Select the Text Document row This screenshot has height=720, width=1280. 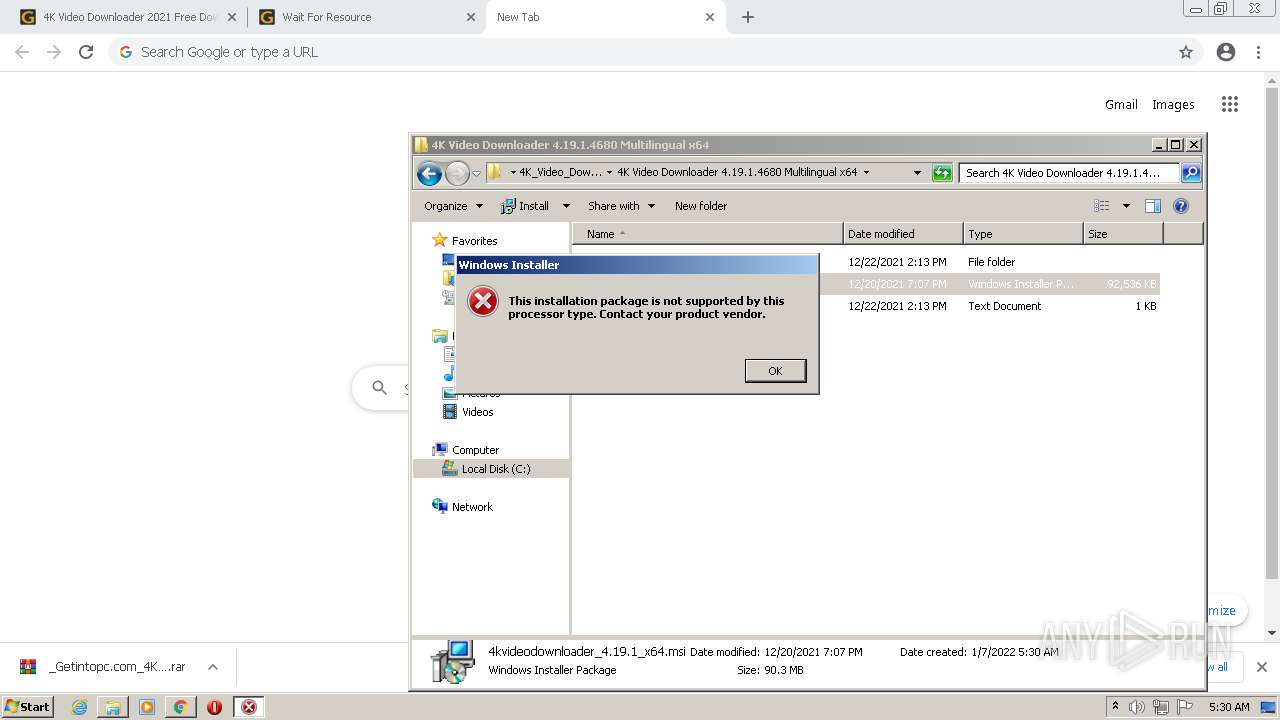pyautogui.click(x=990, y=306)
